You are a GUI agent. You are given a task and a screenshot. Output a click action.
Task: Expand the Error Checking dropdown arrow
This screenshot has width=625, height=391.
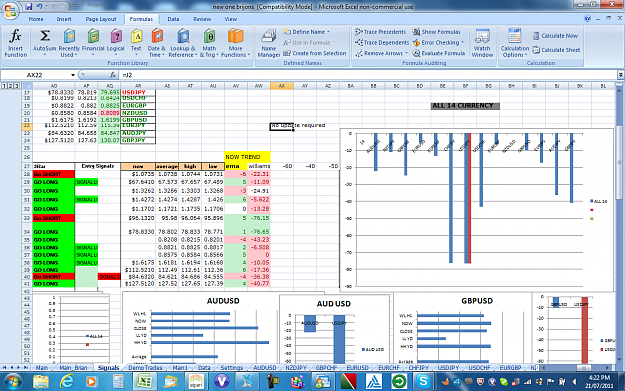click(463, 42)
